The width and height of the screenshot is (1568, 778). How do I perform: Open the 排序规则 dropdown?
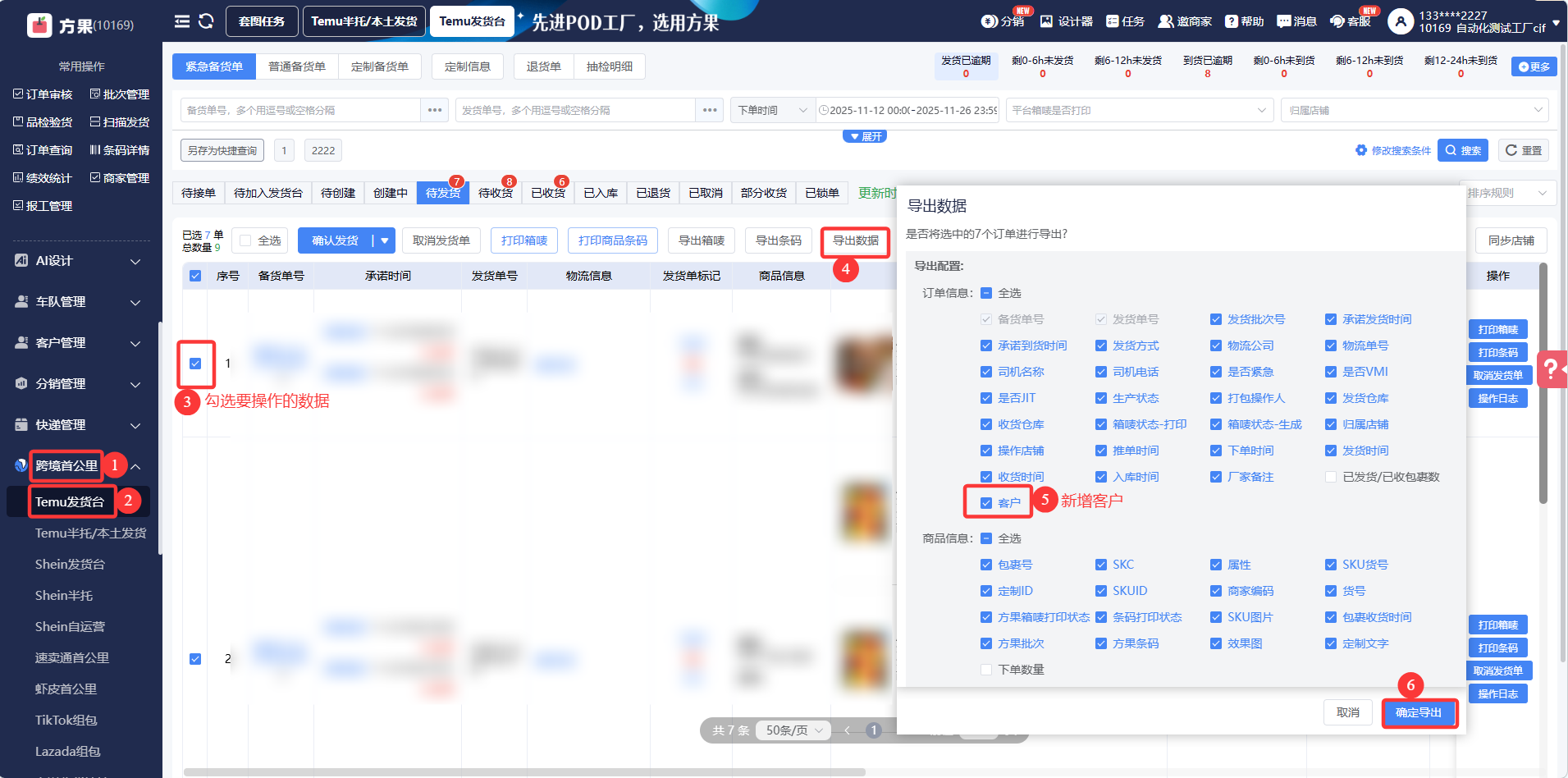point(1508,193)
